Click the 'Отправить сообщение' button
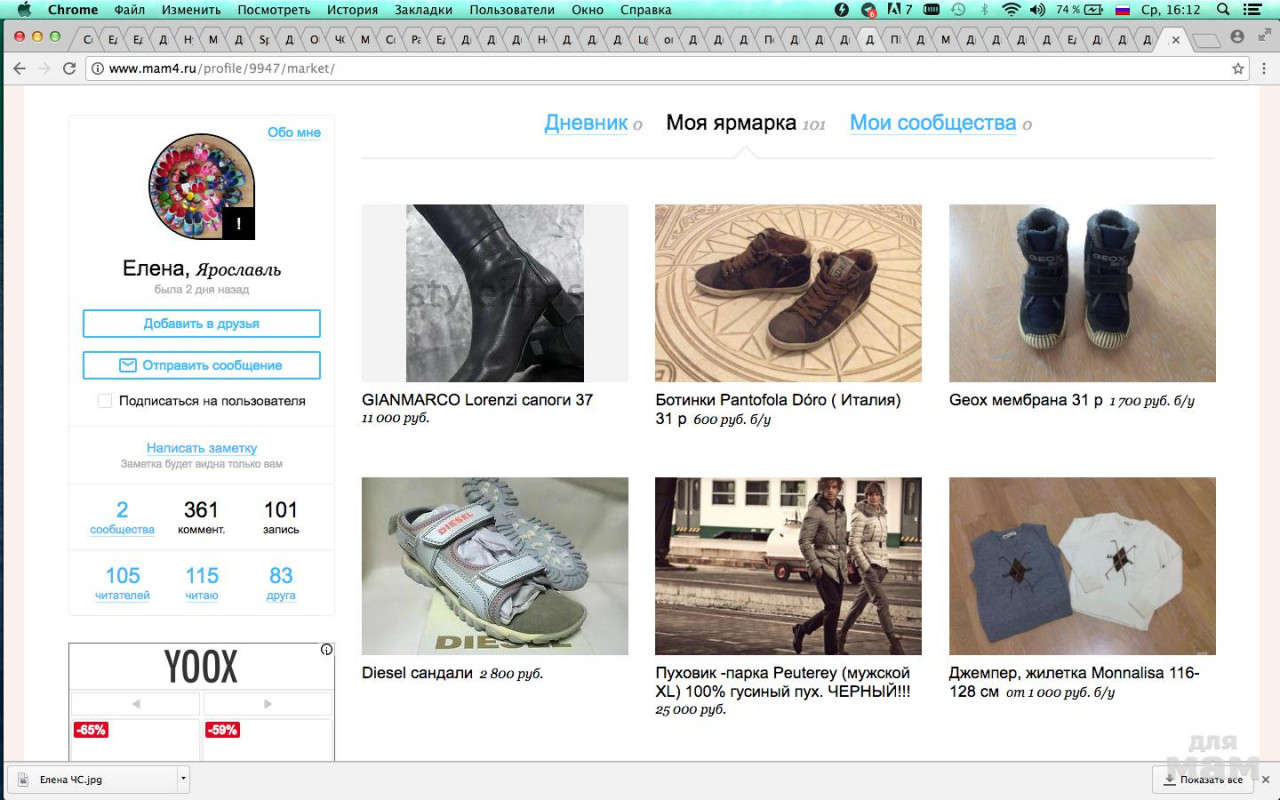Viewport: 1280px width, 800px height. click(x=201, y=366)
